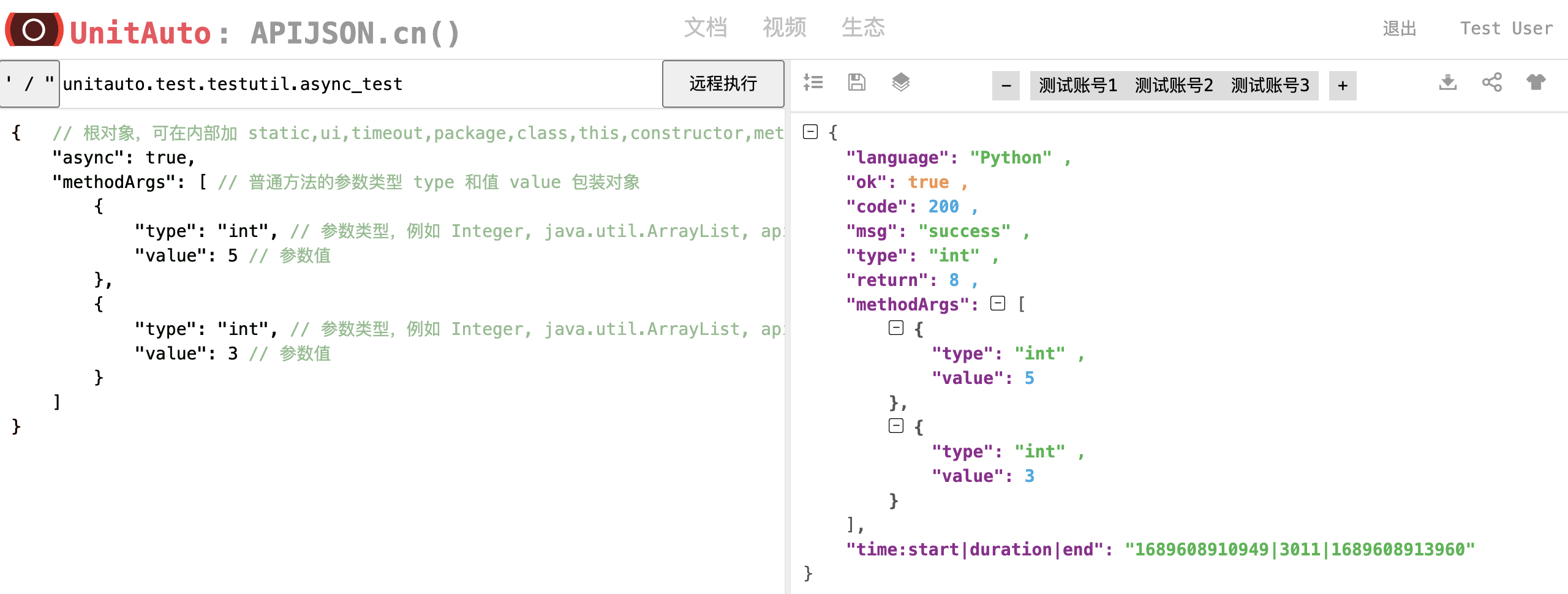Save the current test case
1568x594 pixels.
point(857,83)
